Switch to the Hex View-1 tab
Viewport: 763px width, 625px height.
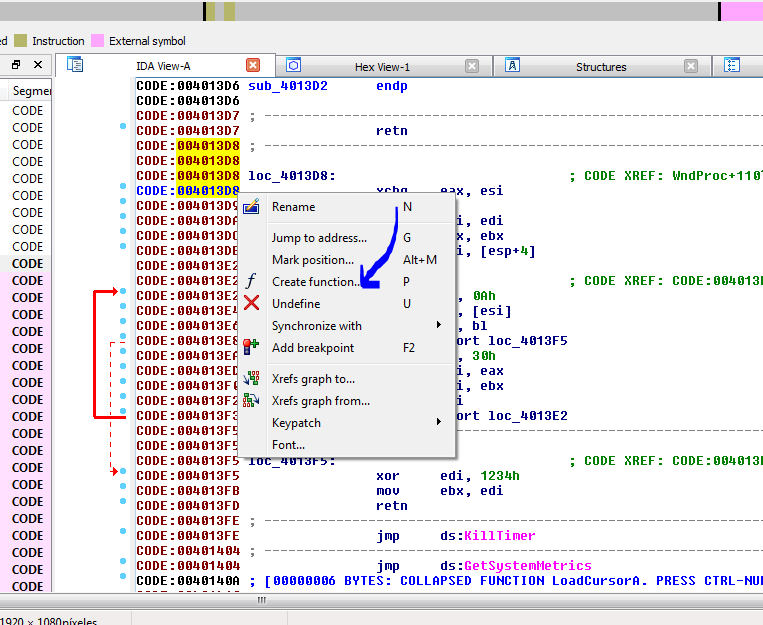click(382, 67)
